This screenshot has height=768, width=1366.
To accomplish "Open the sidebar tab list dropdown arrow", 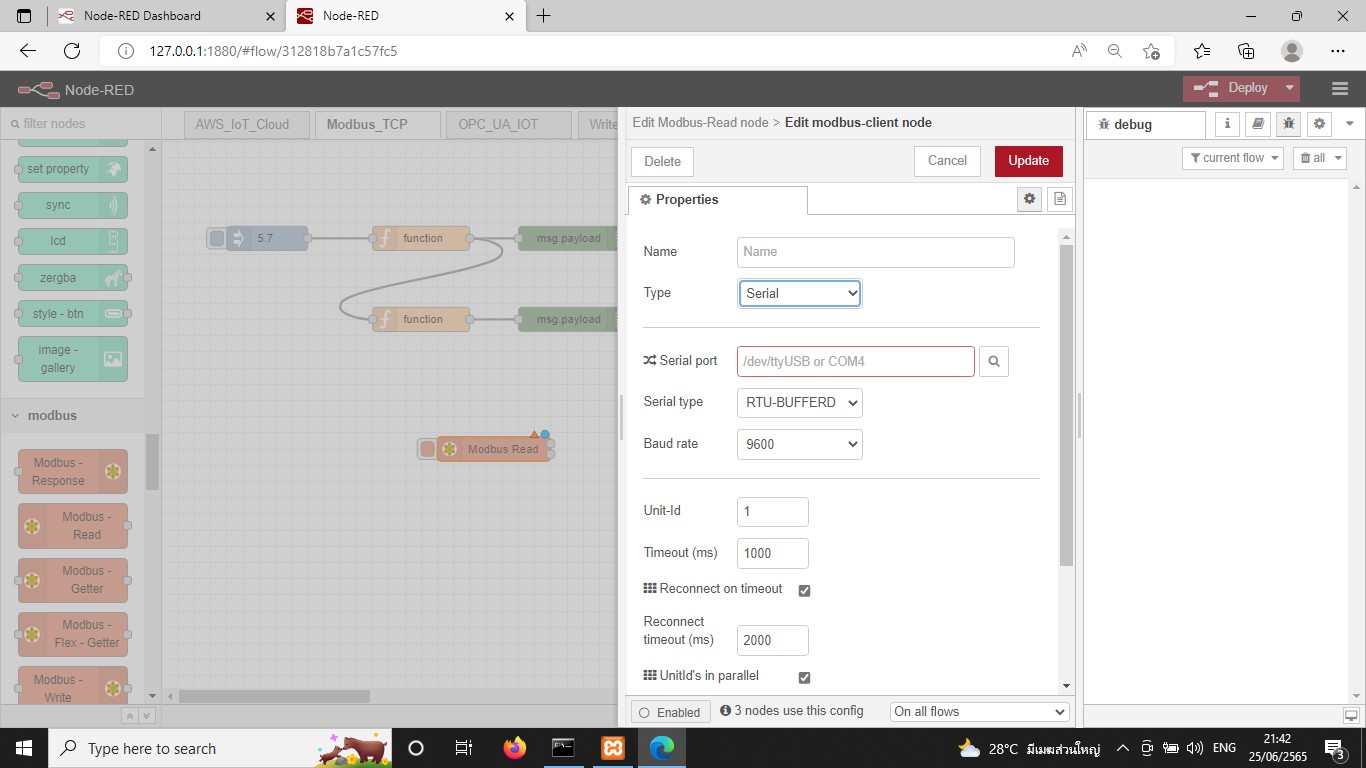I will 1349,124.
